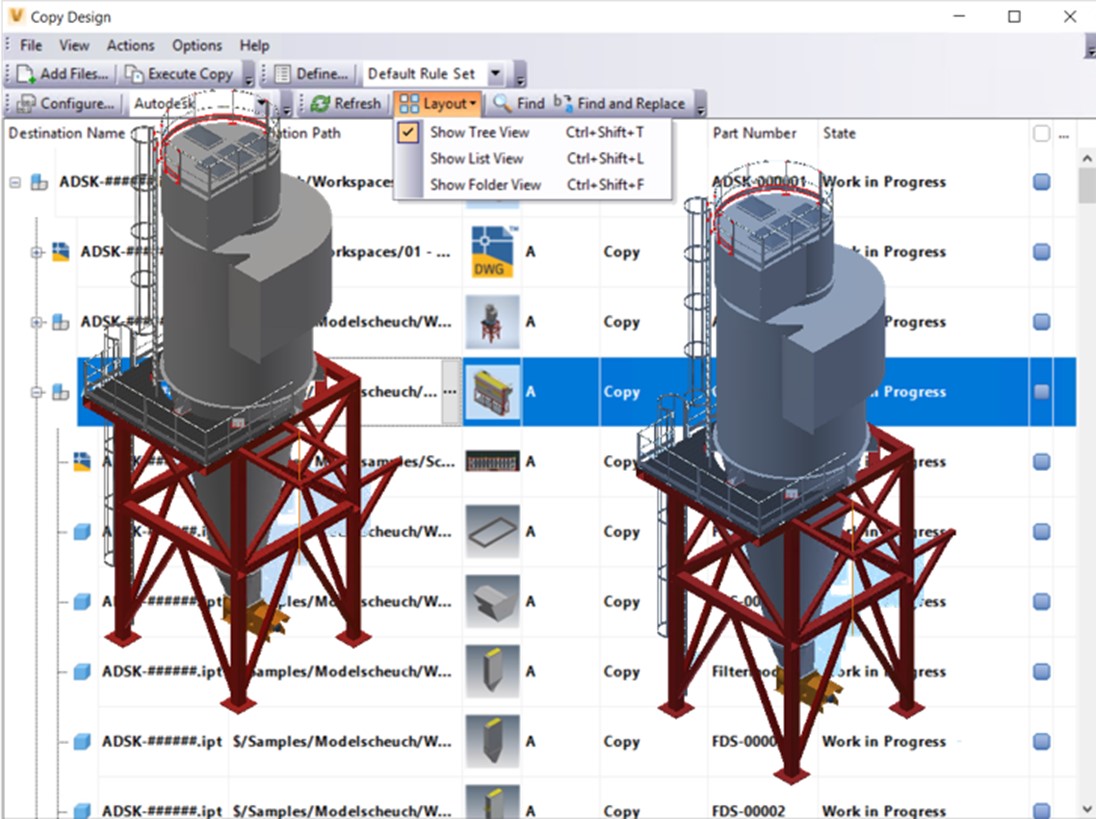Toggle the checkbox in the FDS-0000 row

tap(1041, 741)
